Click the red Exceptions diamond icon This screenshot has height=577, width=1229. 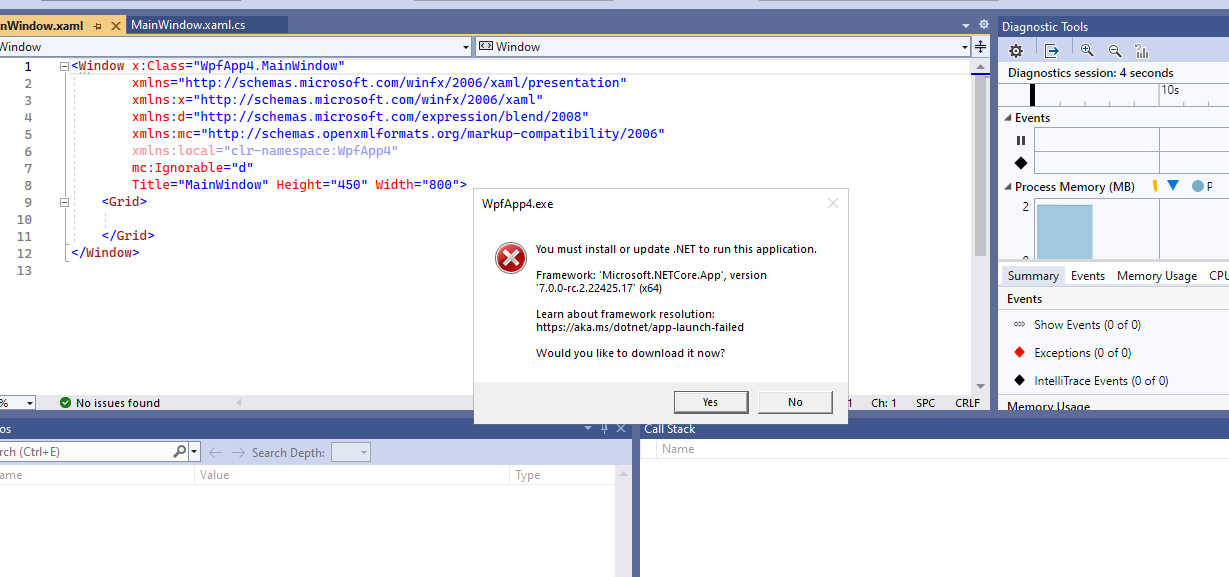click(x=1019, y=353)
